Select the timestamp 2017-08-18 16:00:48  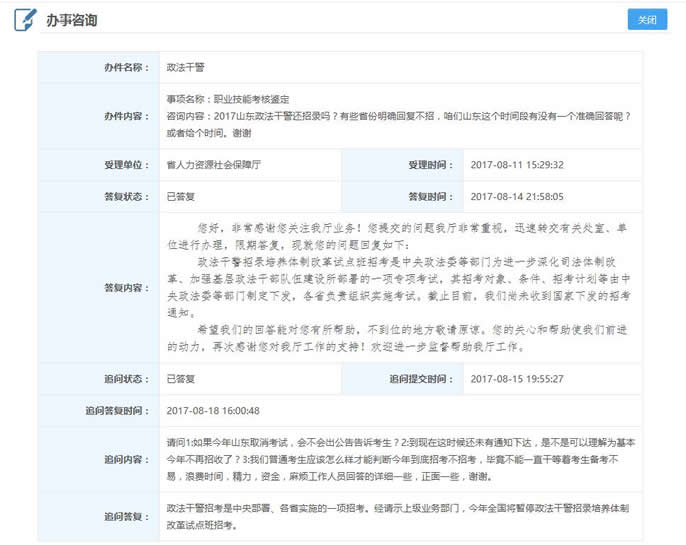point(213,410)
